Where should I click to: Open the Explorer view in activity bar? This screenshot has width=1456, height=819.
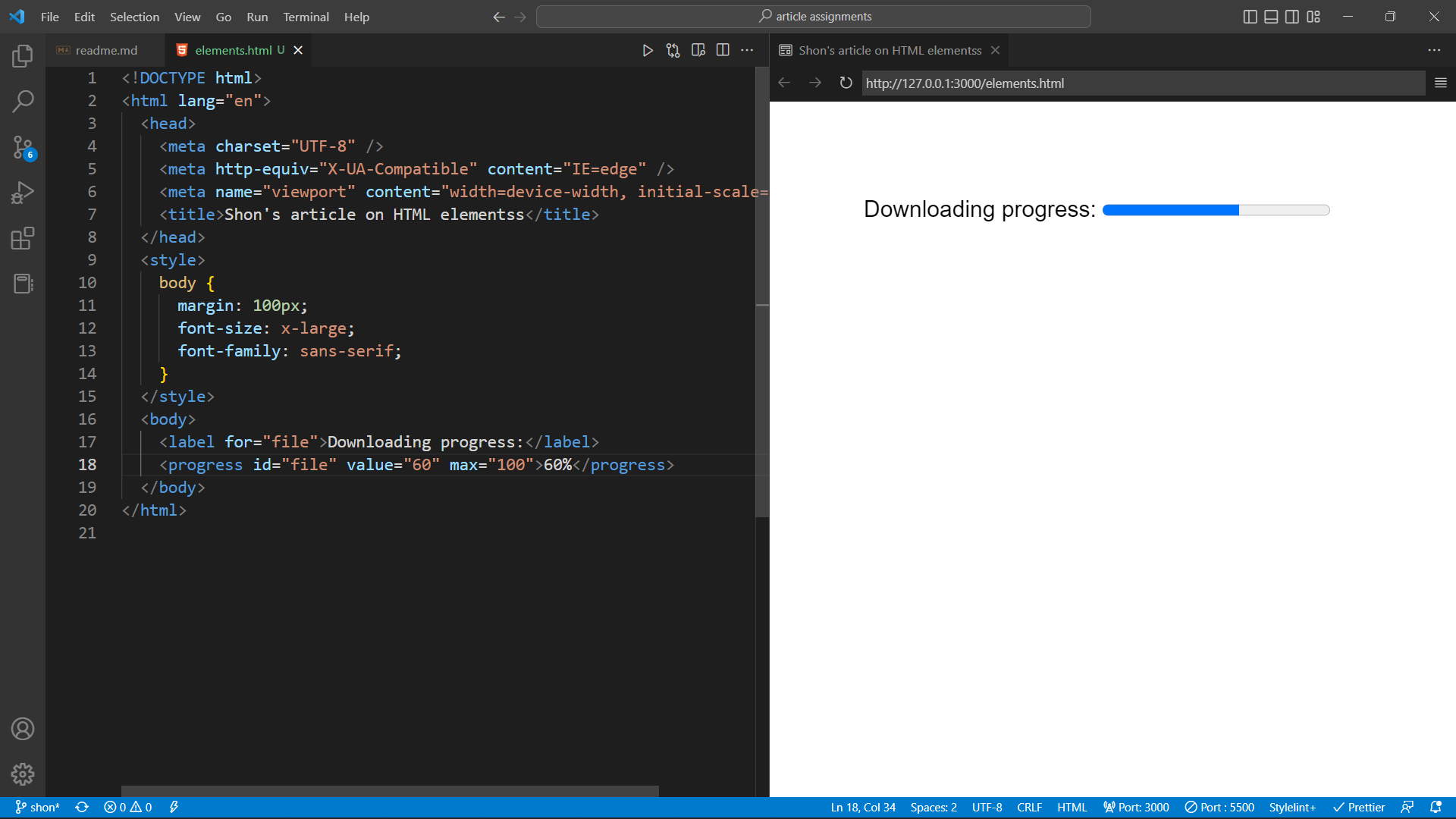(x=23, y=56)
